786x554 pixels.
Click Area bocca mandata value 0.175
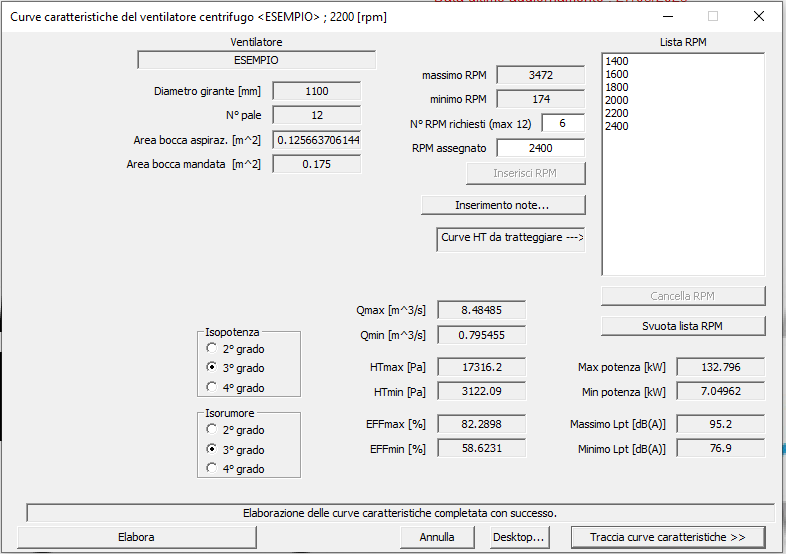317,164
